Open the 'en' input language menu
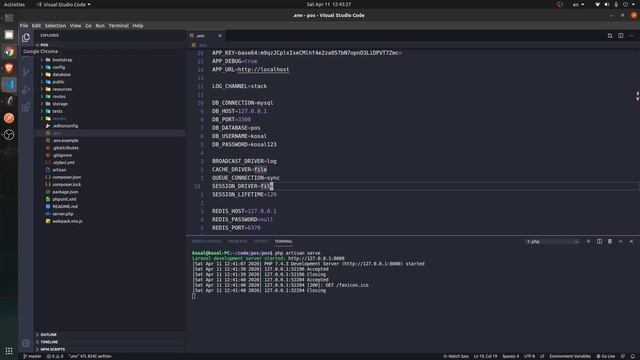The width and height of the screenshot is (640, 360). (578, 4)
